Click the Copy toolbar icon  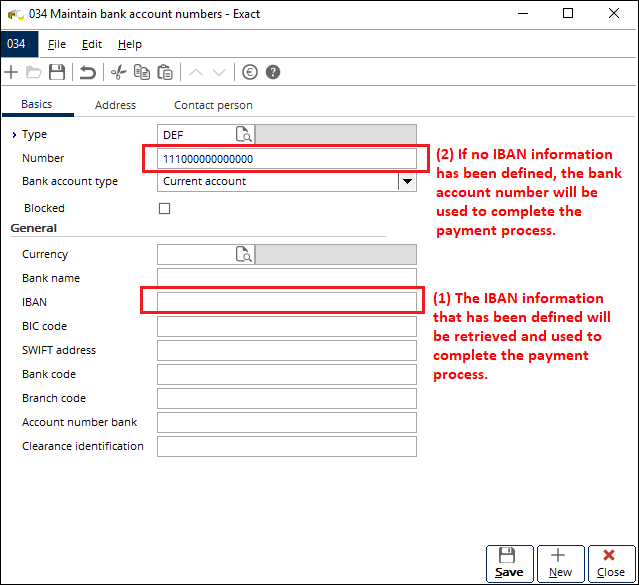point(142,72)
